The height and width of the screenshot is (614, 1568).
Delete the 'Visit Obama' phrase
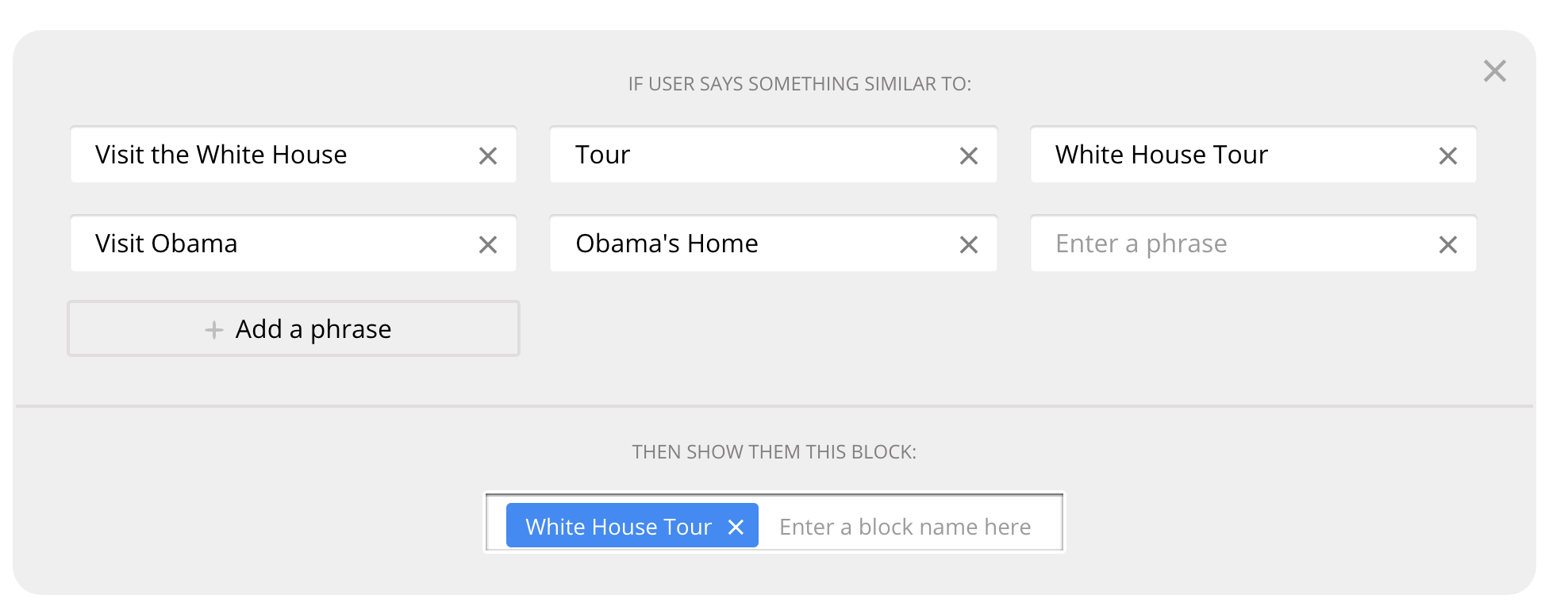click(x=488, y=244)
